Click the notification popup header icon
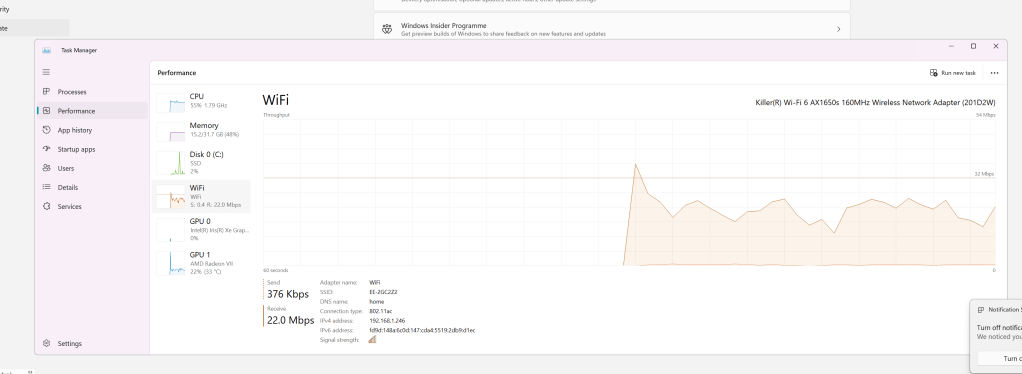The width and height of the screenshot is (1022, 374). point(981,310)
